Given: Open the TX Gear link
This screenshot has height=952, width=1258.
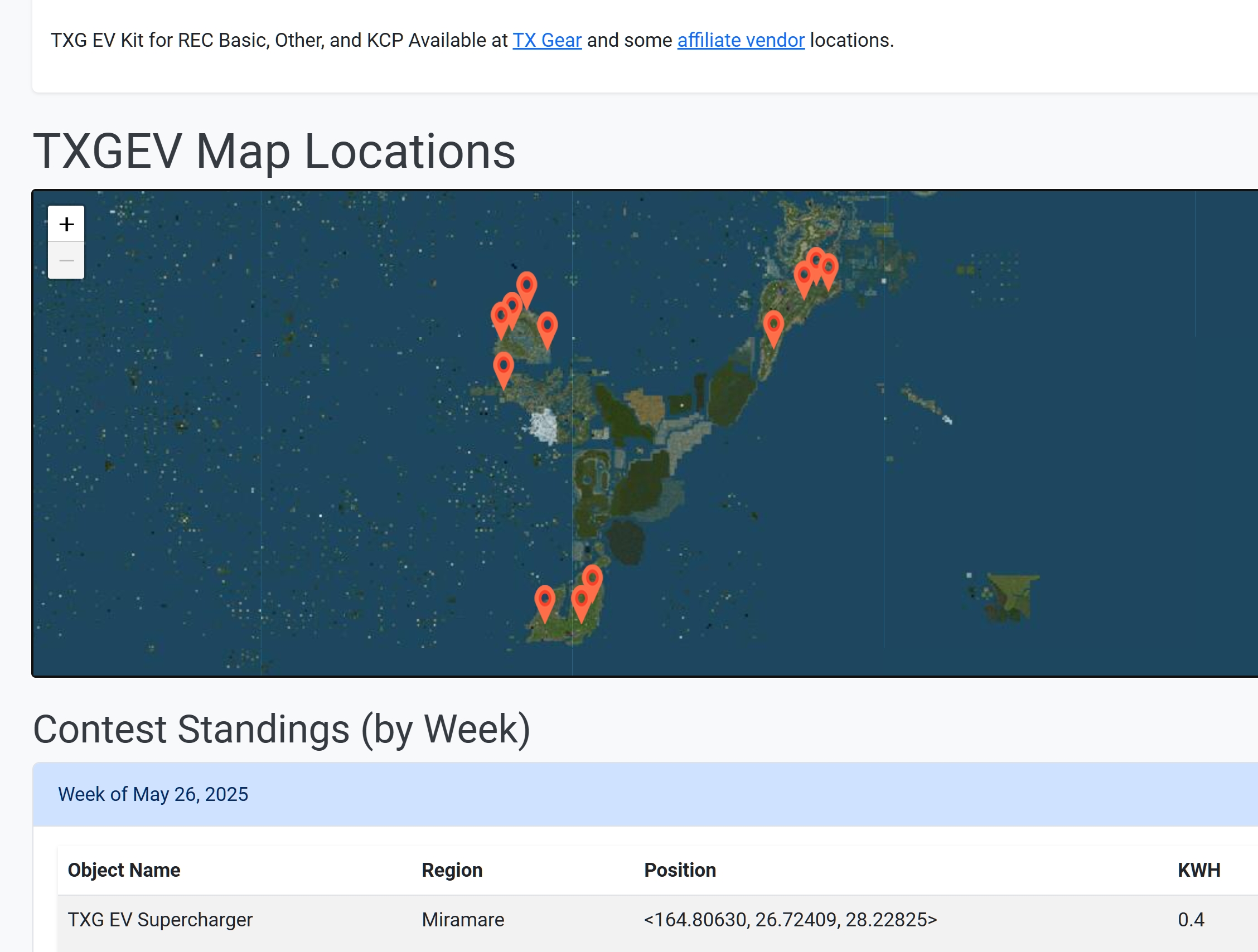Looking at the screenshot, I should click(546, 40).
